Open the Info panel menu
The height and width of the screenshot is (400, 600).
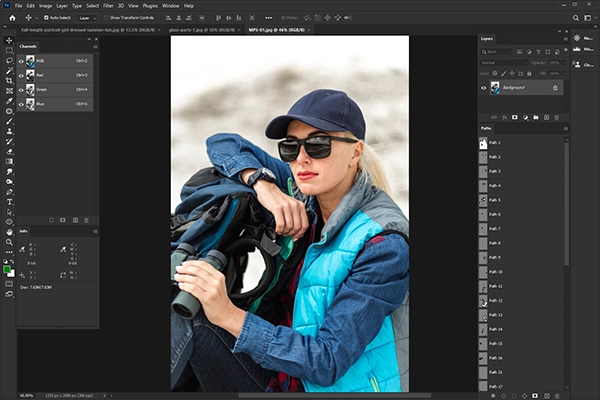95,231
